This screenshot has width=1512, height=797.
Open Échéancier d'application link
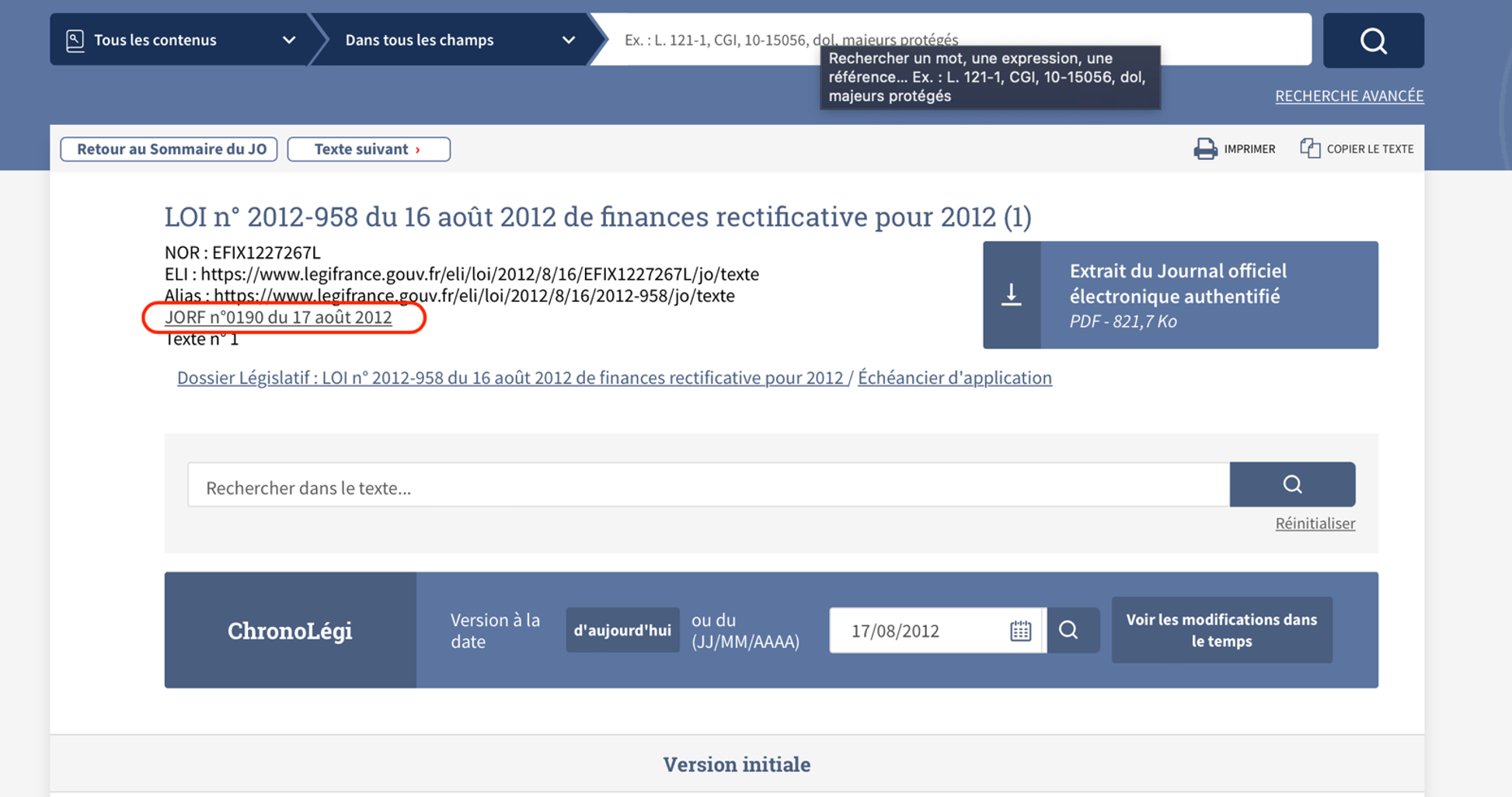[954, 378]
